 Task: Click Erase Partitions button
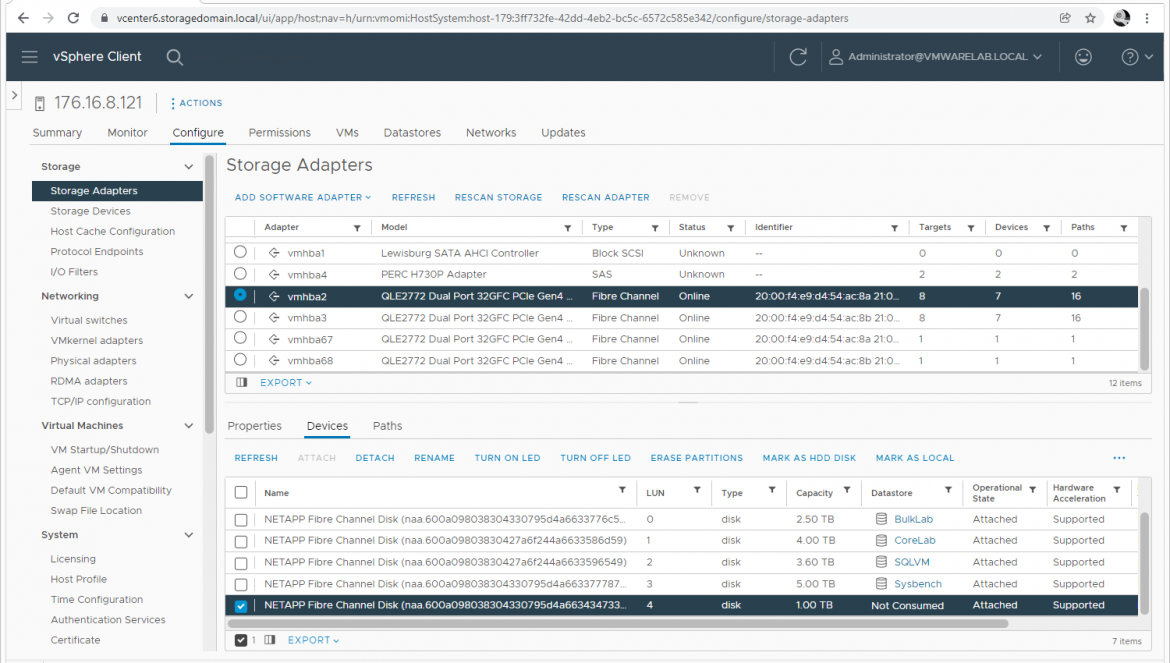click(x=697, y=458)
